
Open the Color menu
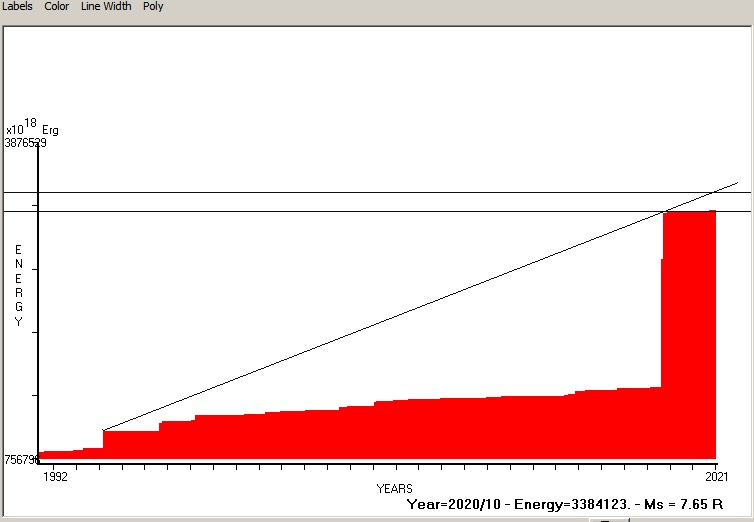pos(57,6)
